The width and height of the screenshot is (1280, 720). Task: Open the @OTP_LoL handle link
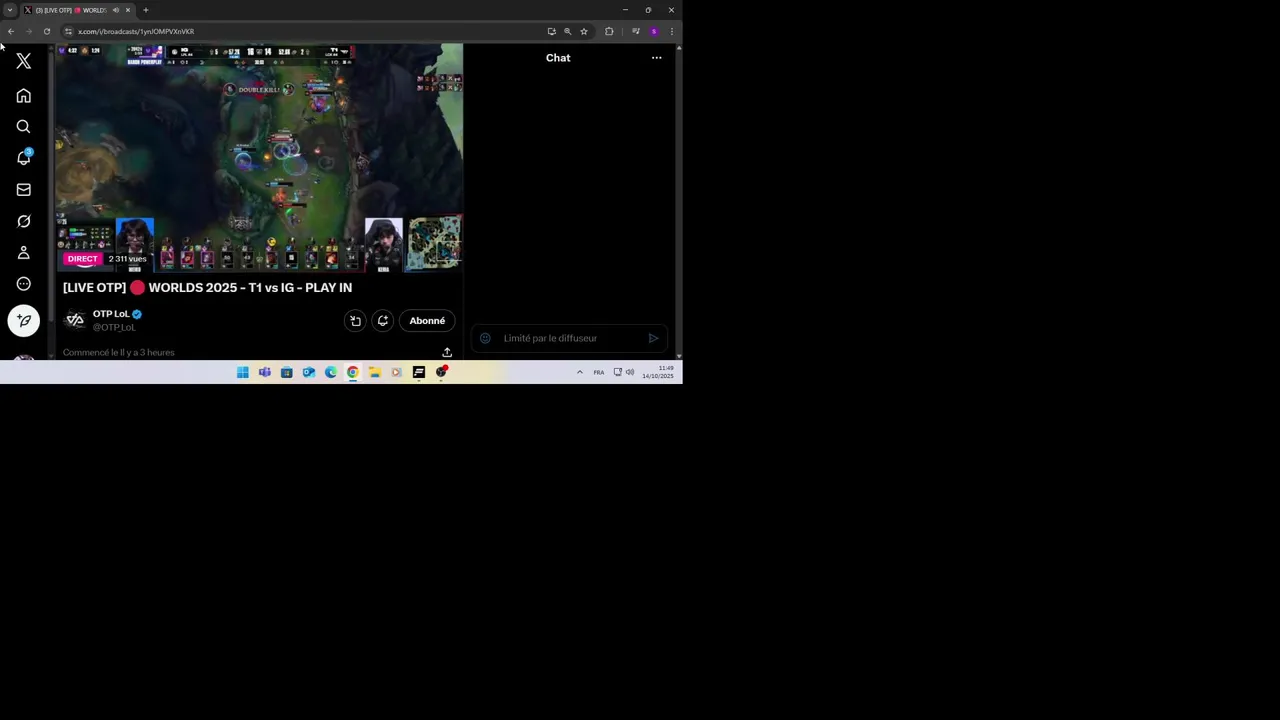pos(114,327)
